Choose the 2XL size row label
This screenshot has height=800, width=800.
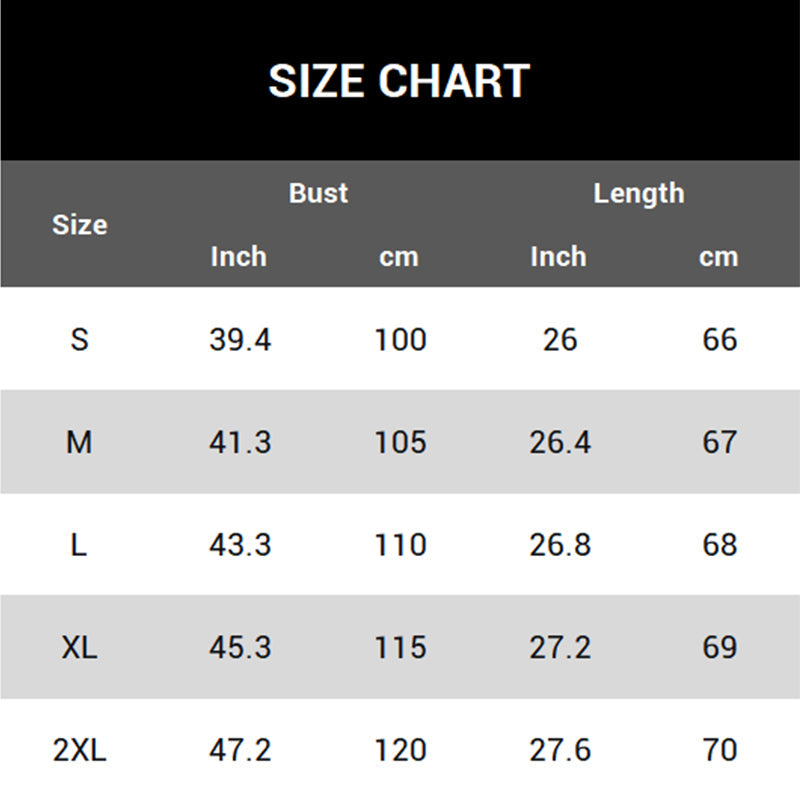click(79, 750)
